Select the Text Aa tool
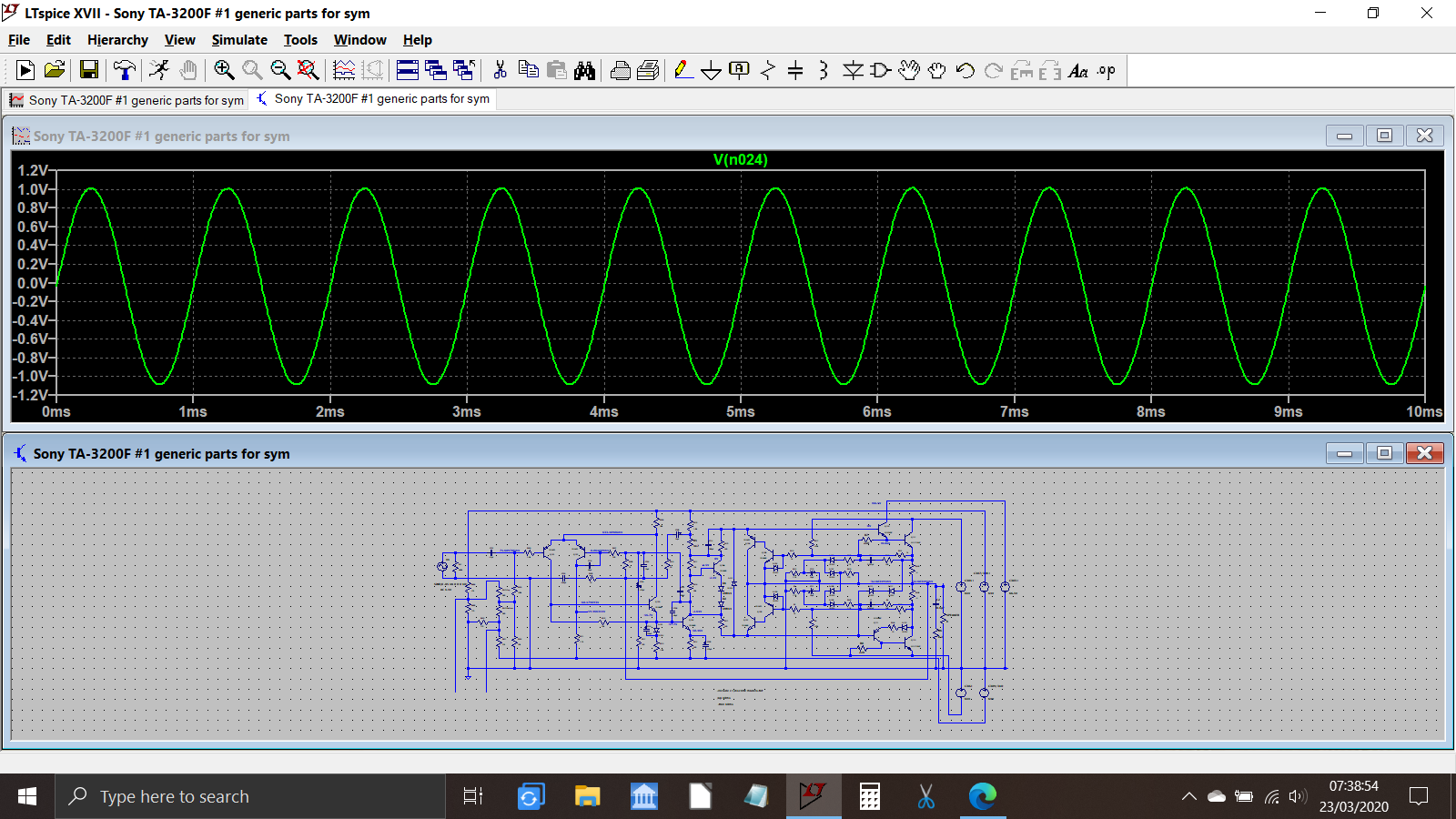This screenshot has width=1456, height=819. tap(1078, 70)
